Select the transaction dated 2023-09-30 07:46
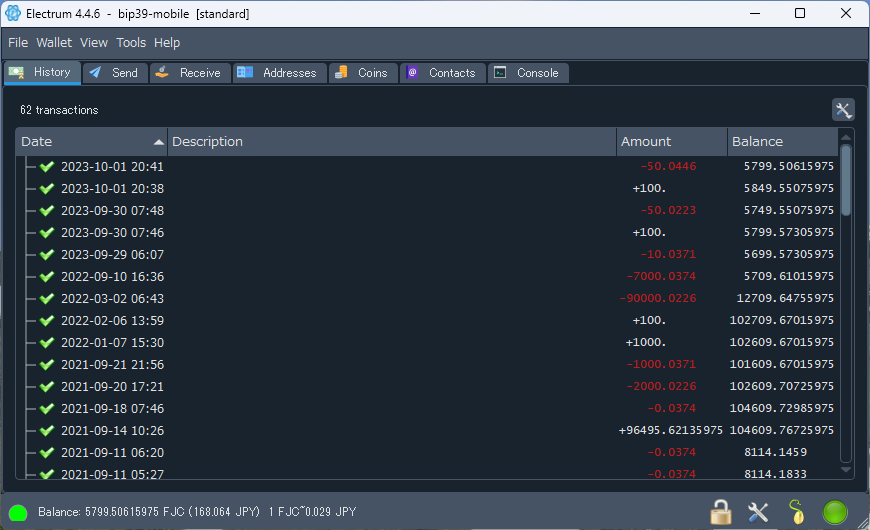Viewport: 870px width, 530px height. [x=427, y=233]
